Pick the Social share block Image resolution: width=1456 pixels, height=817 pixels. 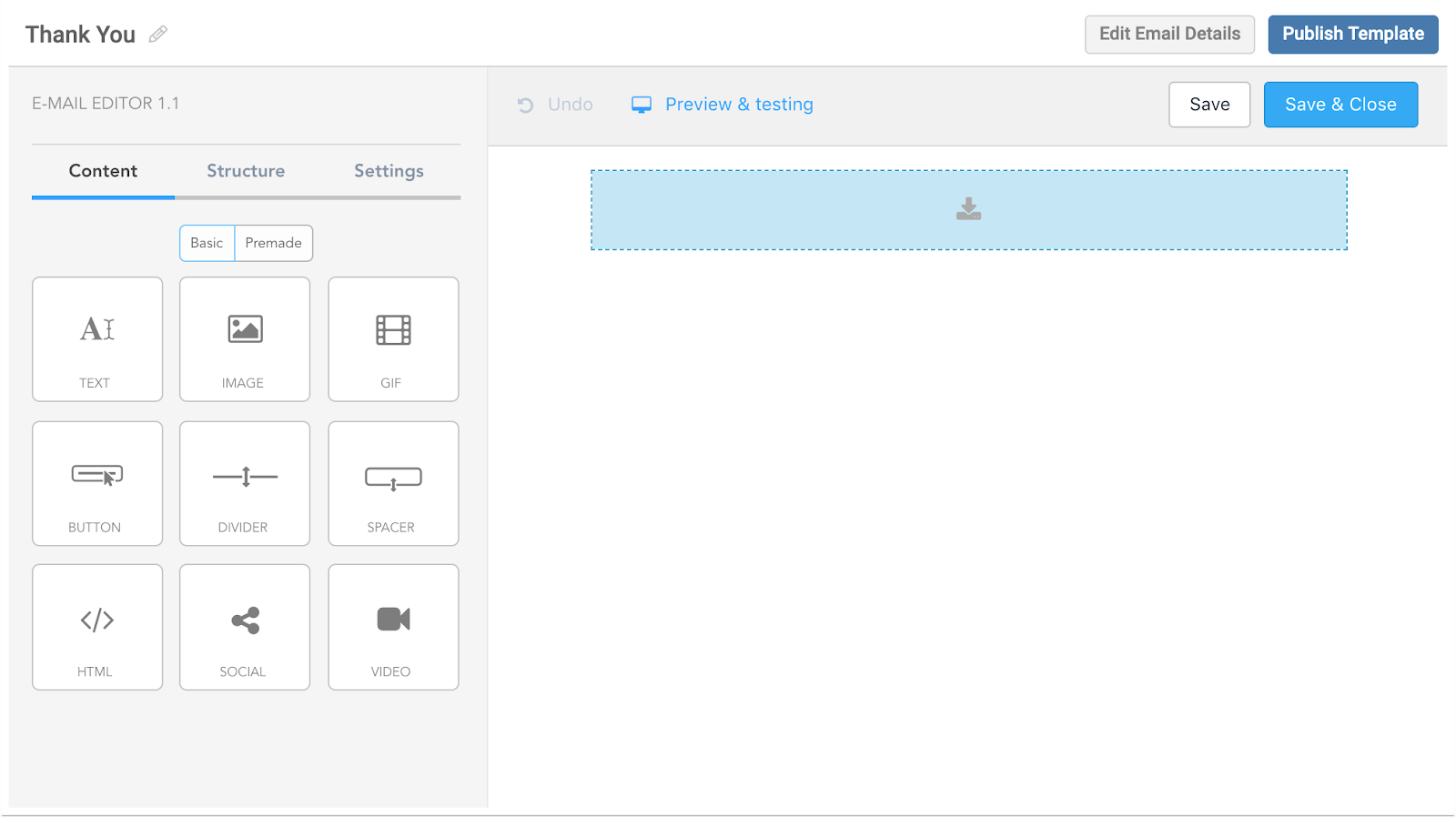tap(245, 627)
